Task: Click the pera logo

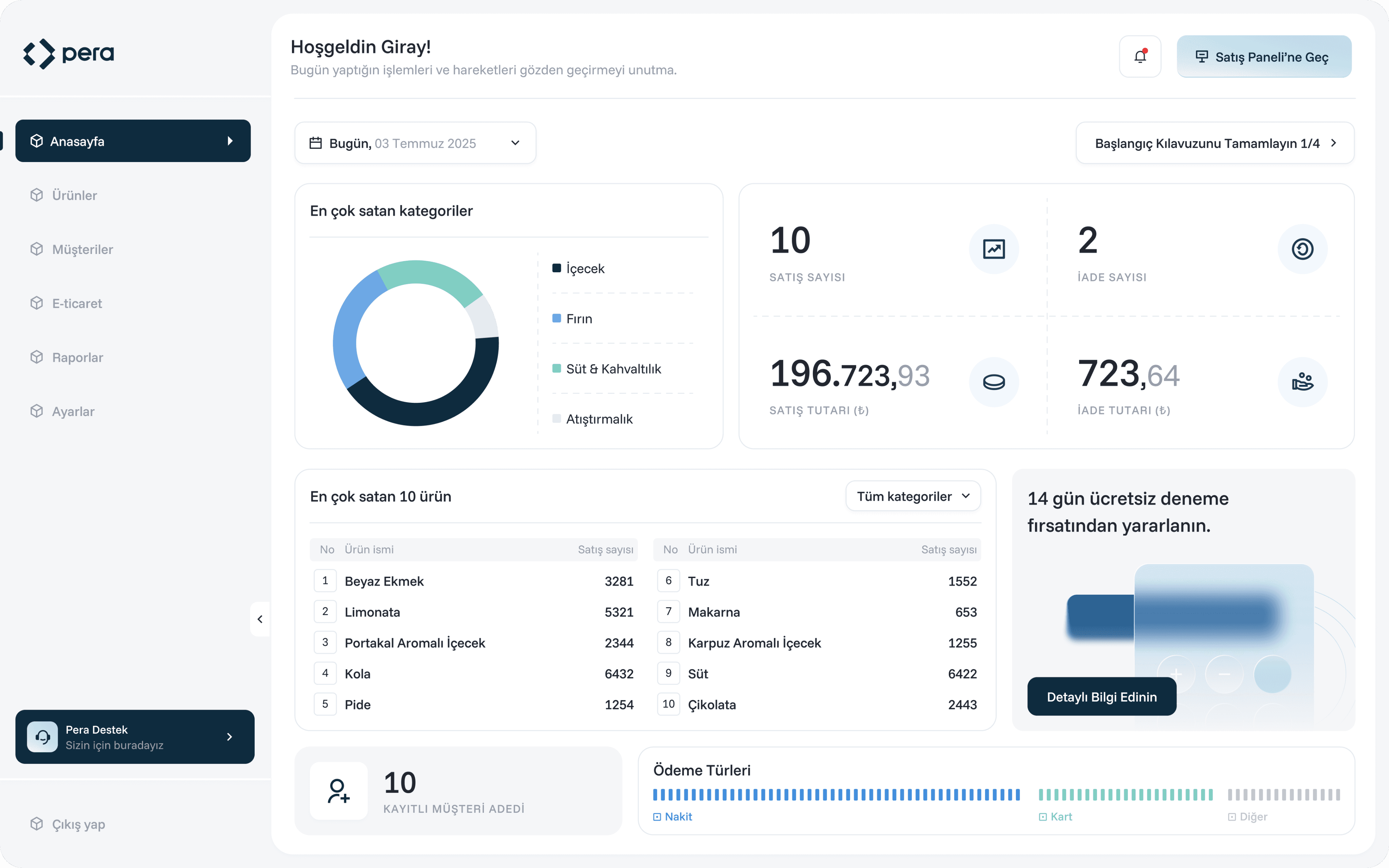Action: pyautogui.click(x=68, y=53)
